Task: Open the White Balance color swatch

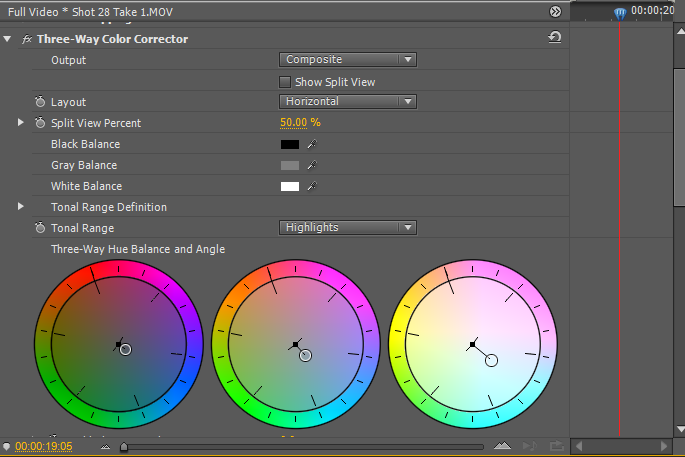Action: [290, 186]
